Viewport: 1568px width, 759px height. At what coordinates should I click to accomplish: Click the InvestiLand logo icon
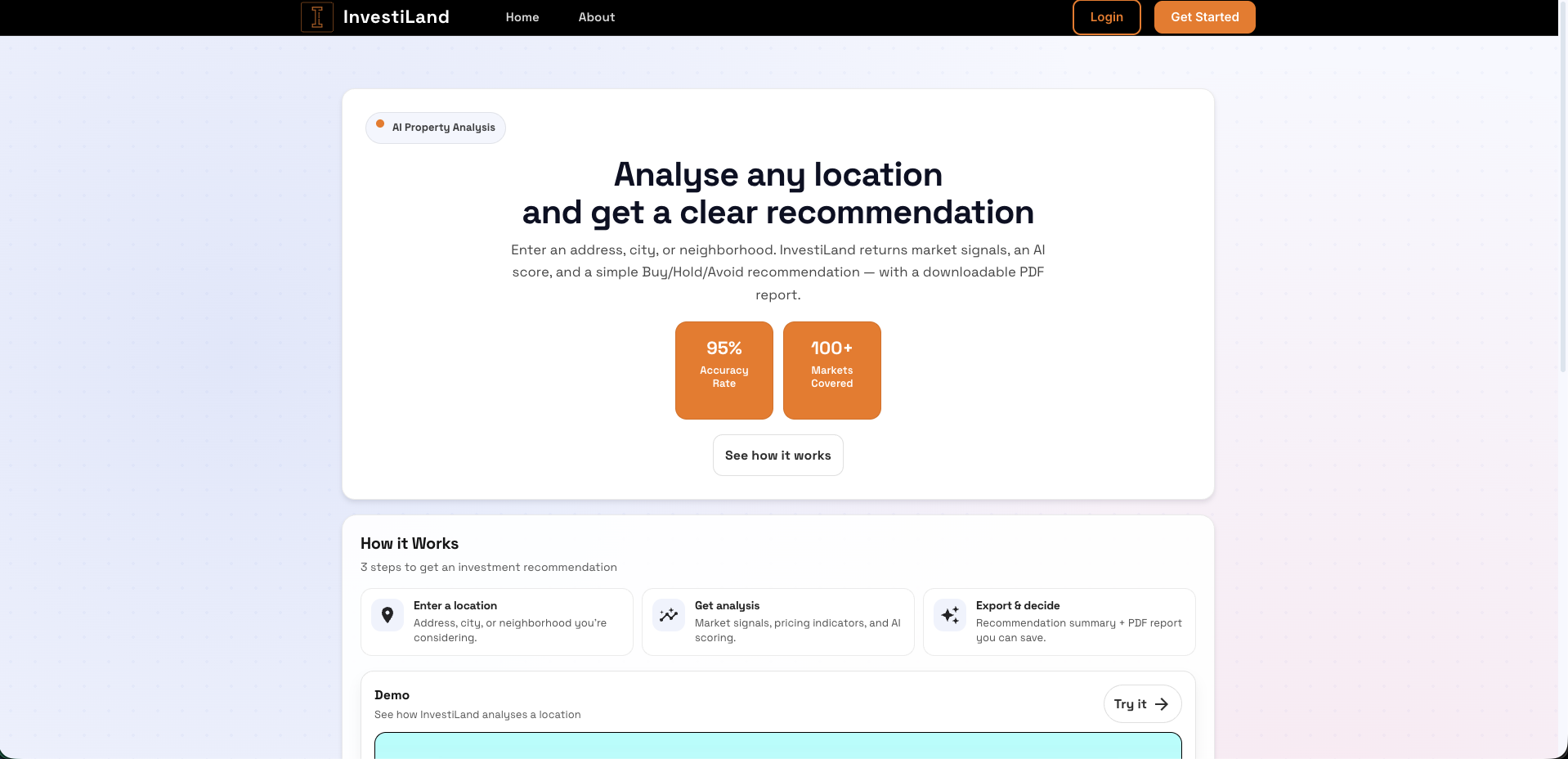(317, 17)
